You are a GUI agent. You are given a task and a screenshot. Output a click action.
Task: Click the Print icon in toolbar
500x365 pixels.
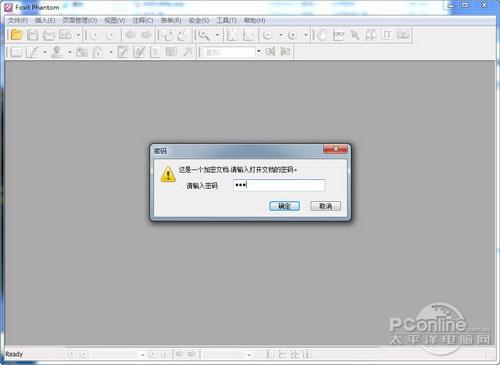(49, 35)
